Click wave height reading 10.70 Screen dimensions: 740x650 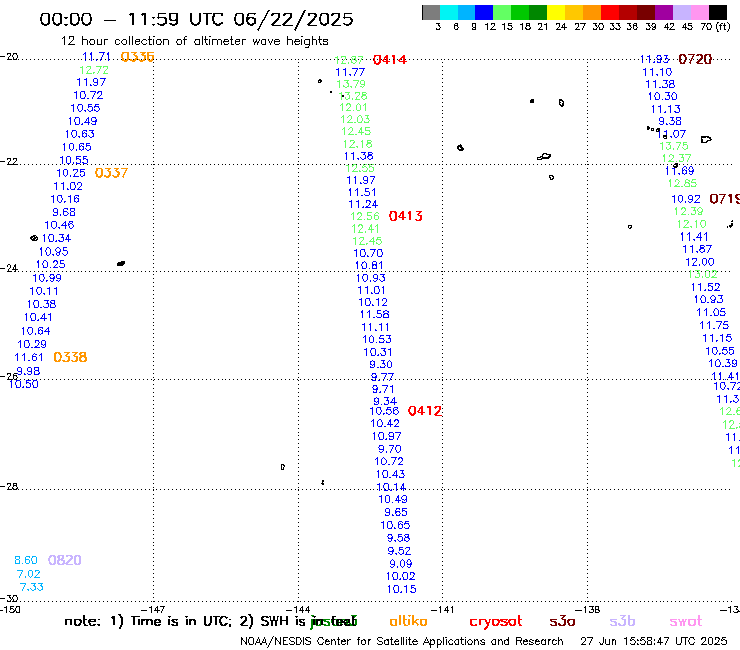(368, 253)
